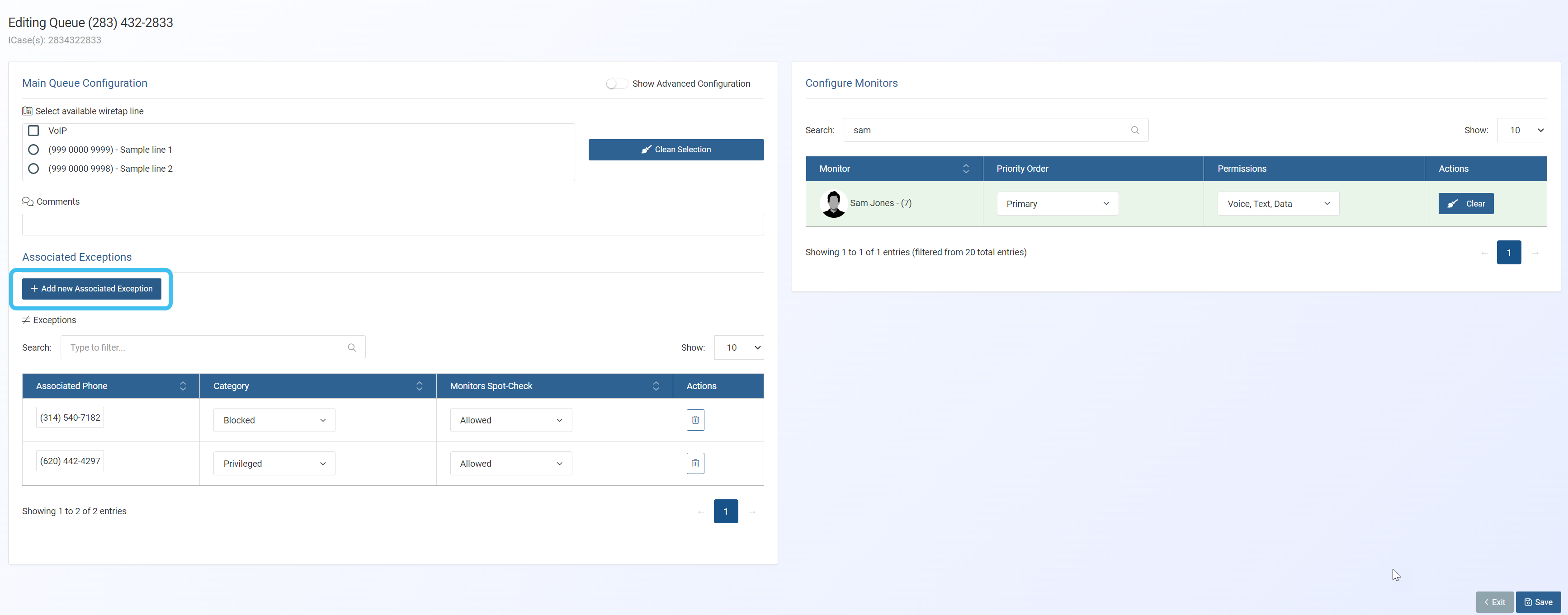
Task: Click the Comments input field
Action: [392, 225]
